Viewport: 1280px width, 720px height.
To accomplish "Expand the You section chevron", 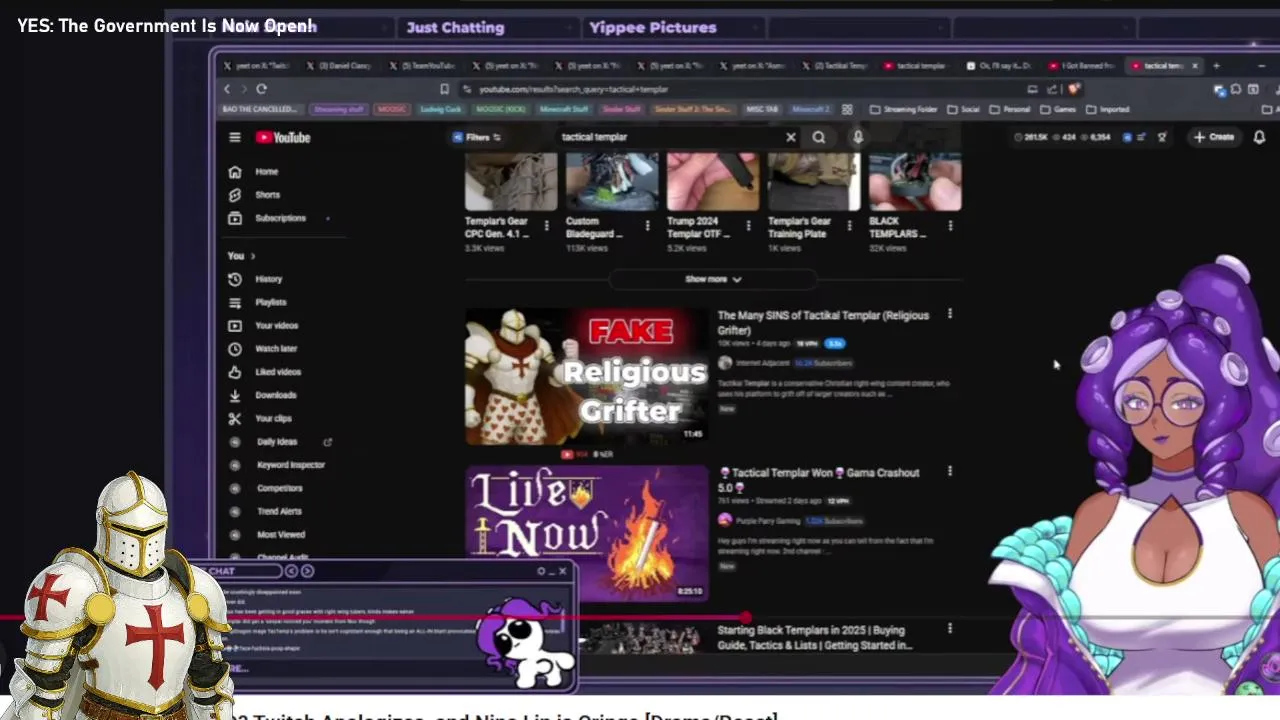I will click(252, 256).
